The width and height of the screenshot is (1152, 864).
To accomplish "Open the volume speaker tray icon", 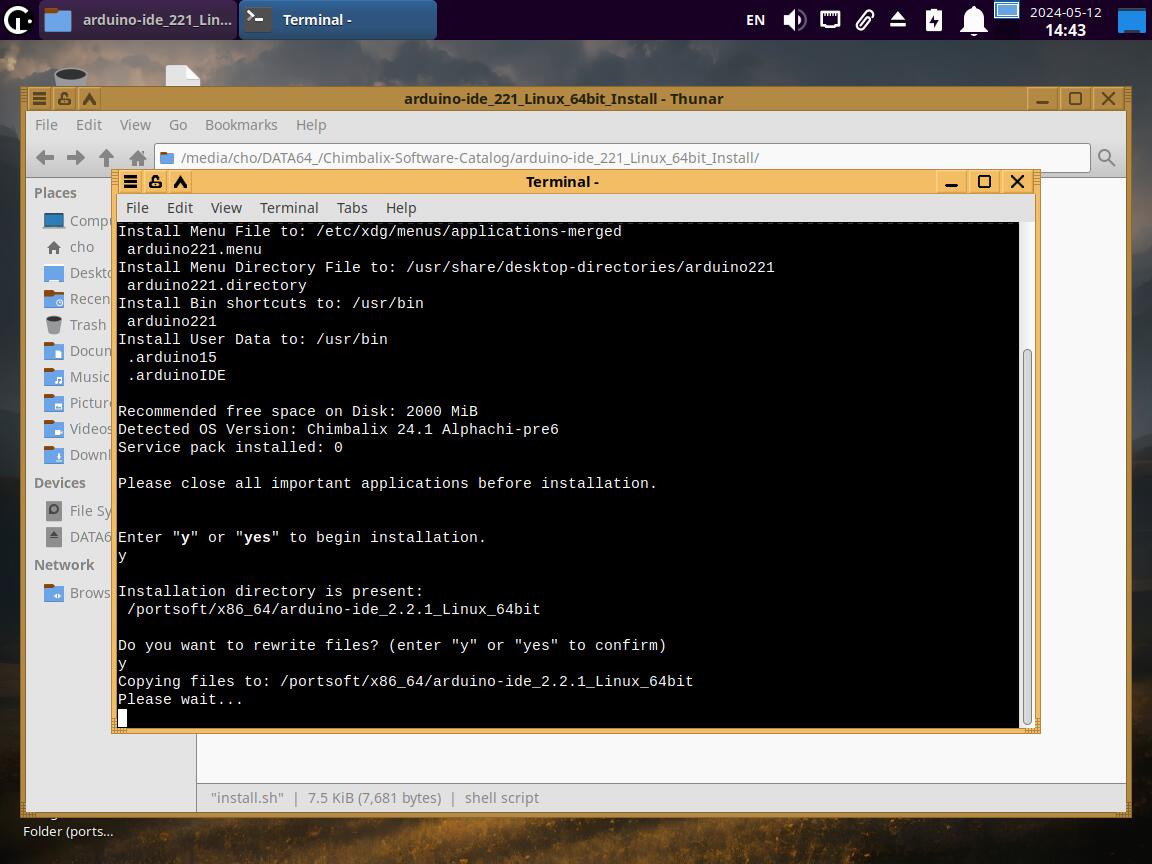I will pos(794,20).
